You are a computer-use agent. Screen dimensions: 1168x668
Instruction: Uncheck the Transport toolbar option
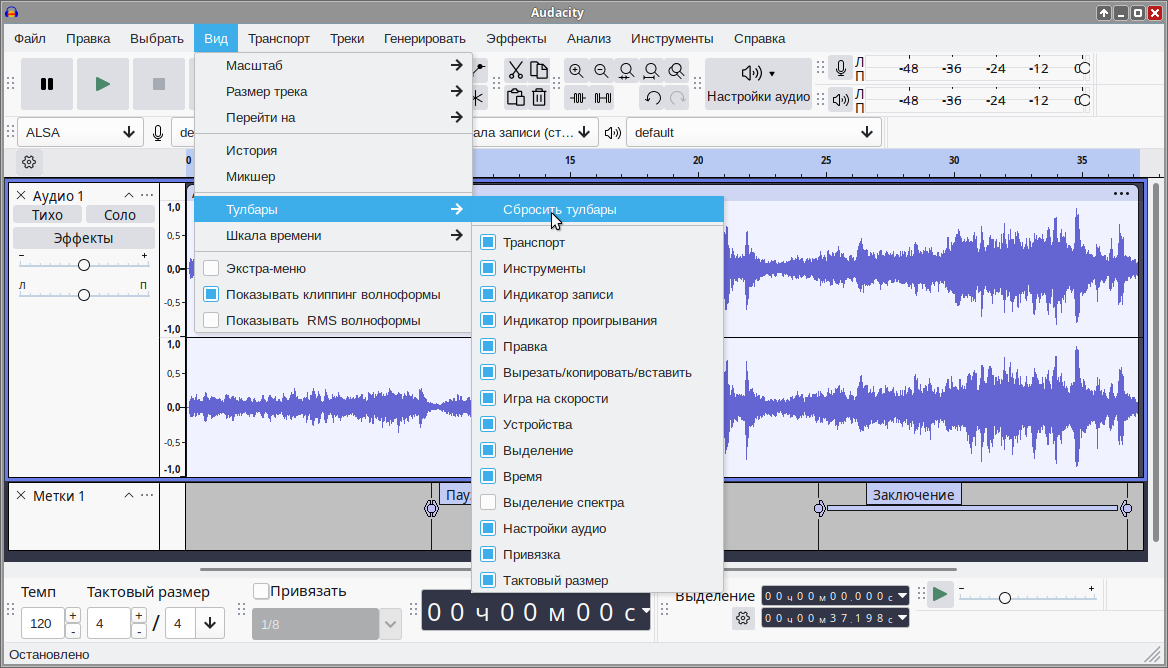pyautogui.click(x=488, y=242)
